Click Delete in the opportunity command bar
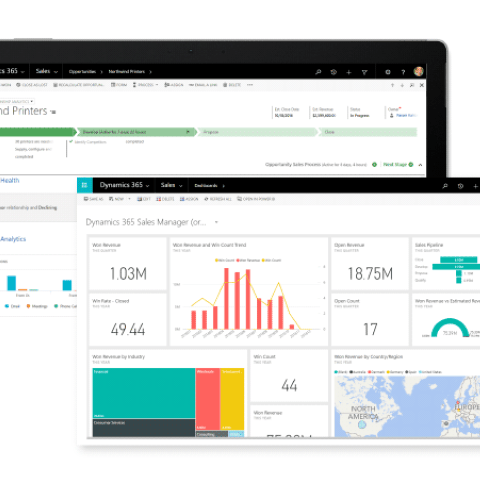This screenshot has width=480, height=480. [x=232, y=85]
